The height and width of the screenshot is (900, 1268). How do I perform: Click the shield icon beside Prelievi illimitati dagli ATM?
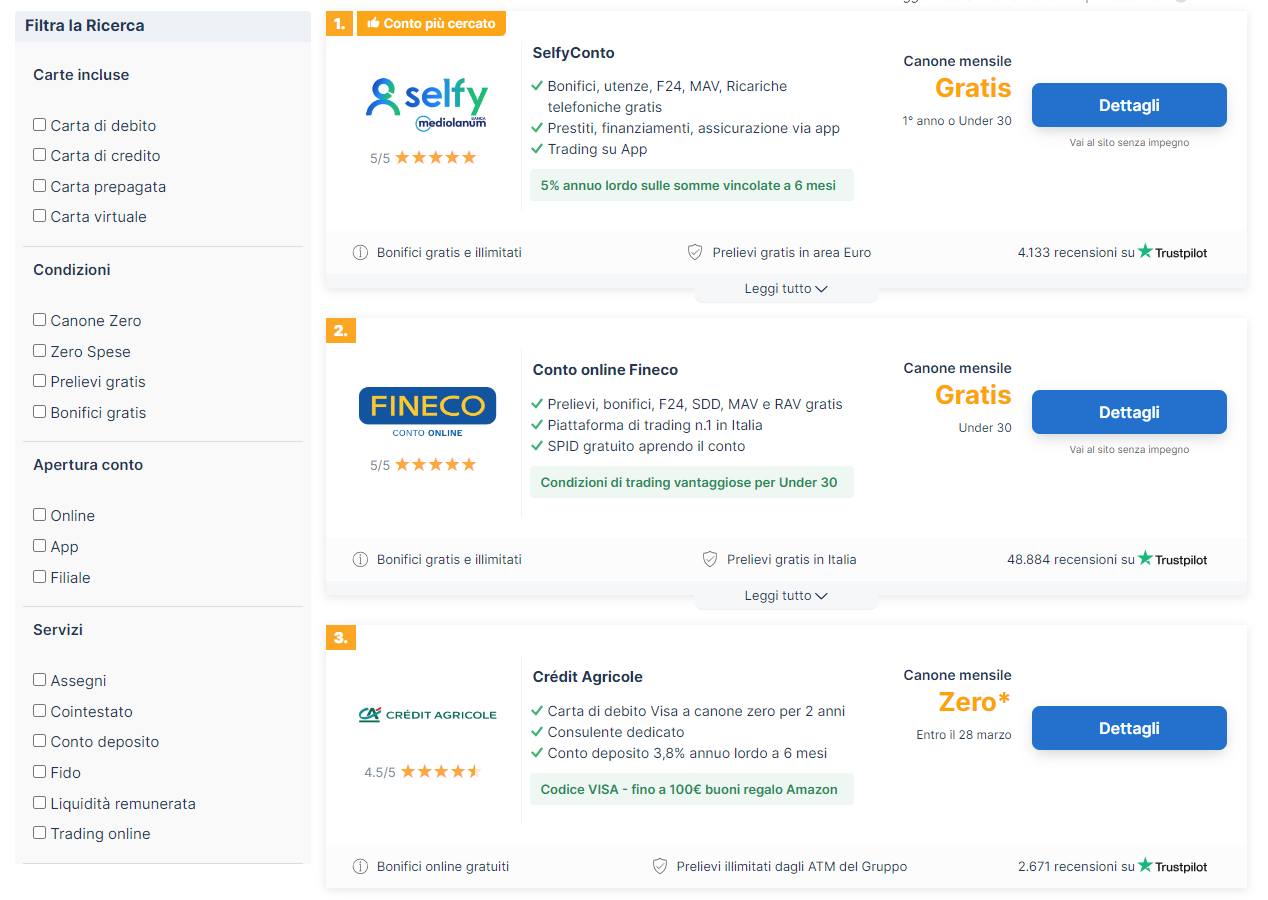pyautogui.click(x=660, y=867)
